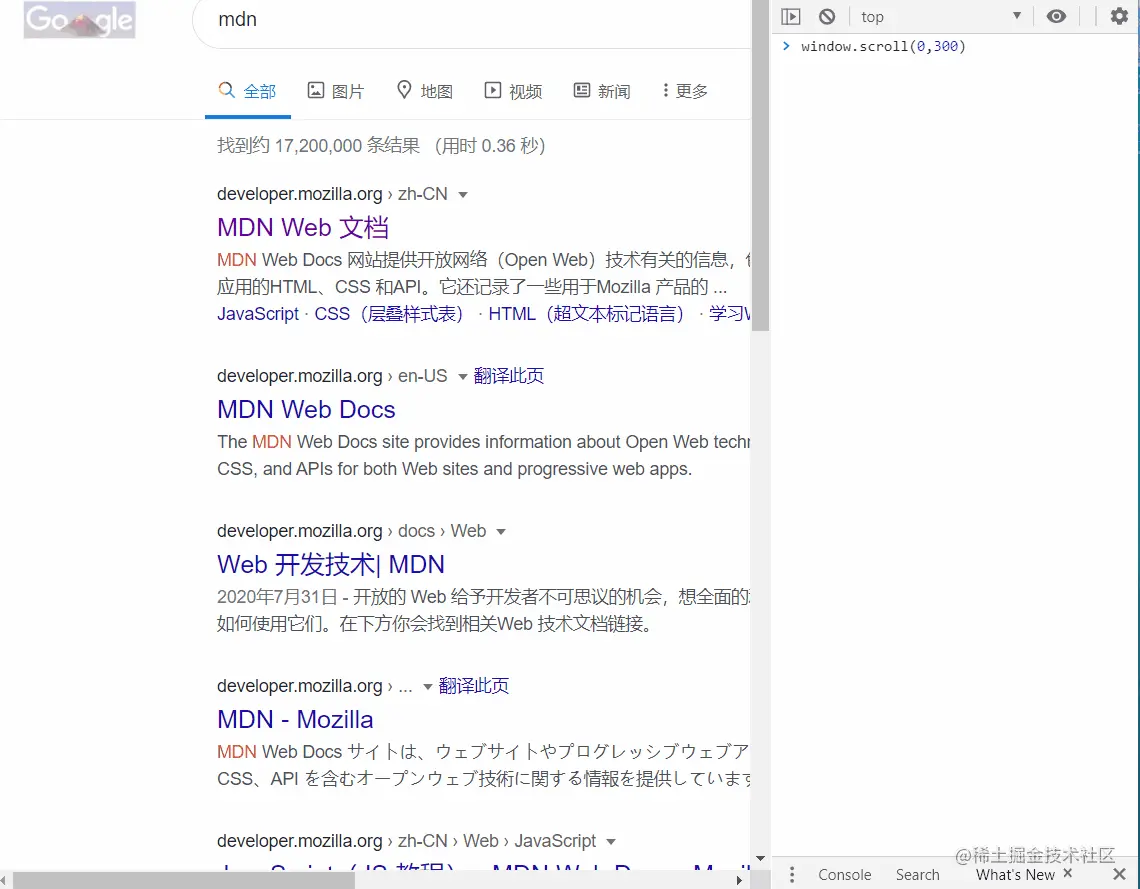This screenshot has width=1140, height=889.
Task: Click 翻译此页 next to en-US result
Action: coord(508,376)
